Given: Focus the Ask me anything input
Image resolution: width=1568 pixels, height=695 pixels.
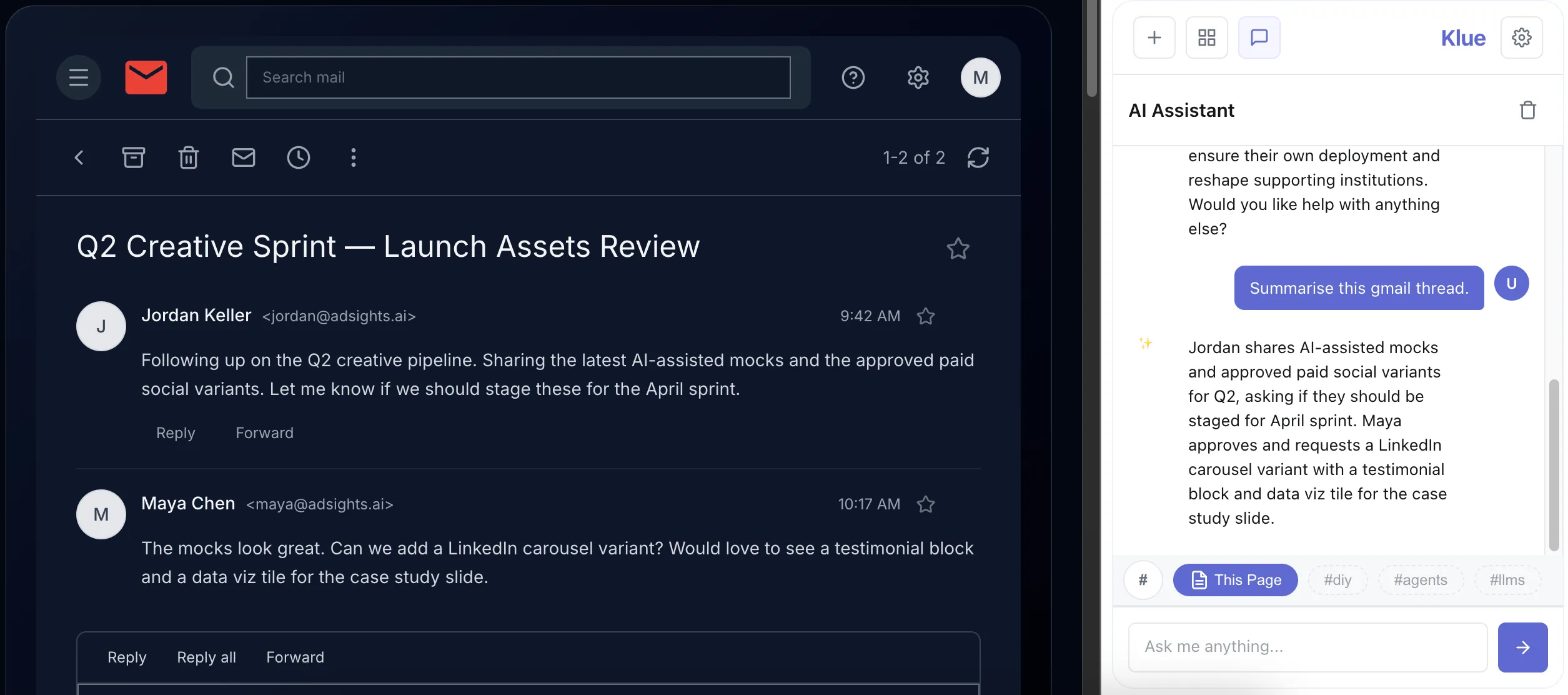Looking at the screenshot, I should click(1307, 647).
